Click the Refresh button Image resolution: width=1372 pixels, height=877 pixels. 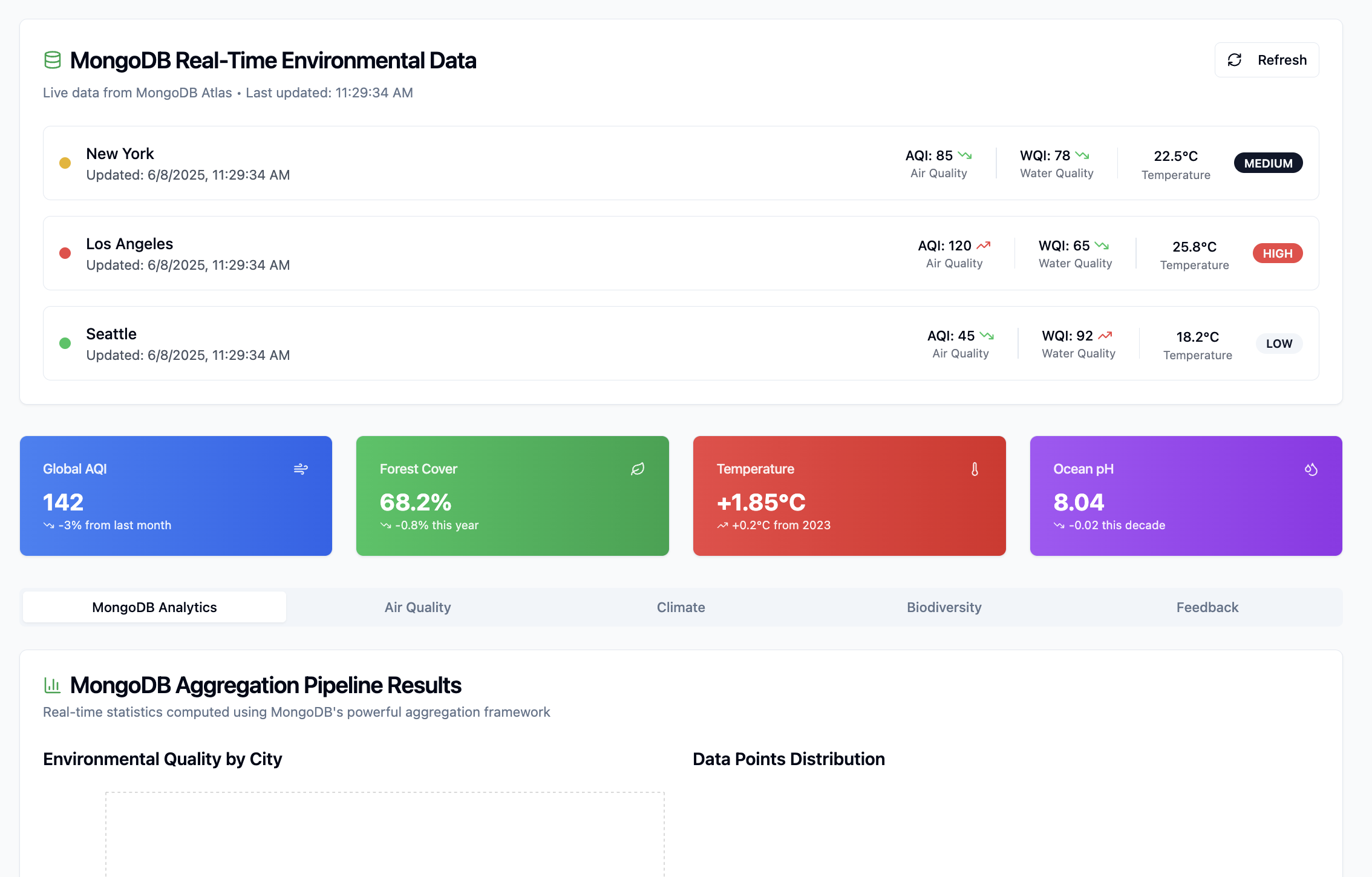pyautogui.click(x=1266, y=60)
